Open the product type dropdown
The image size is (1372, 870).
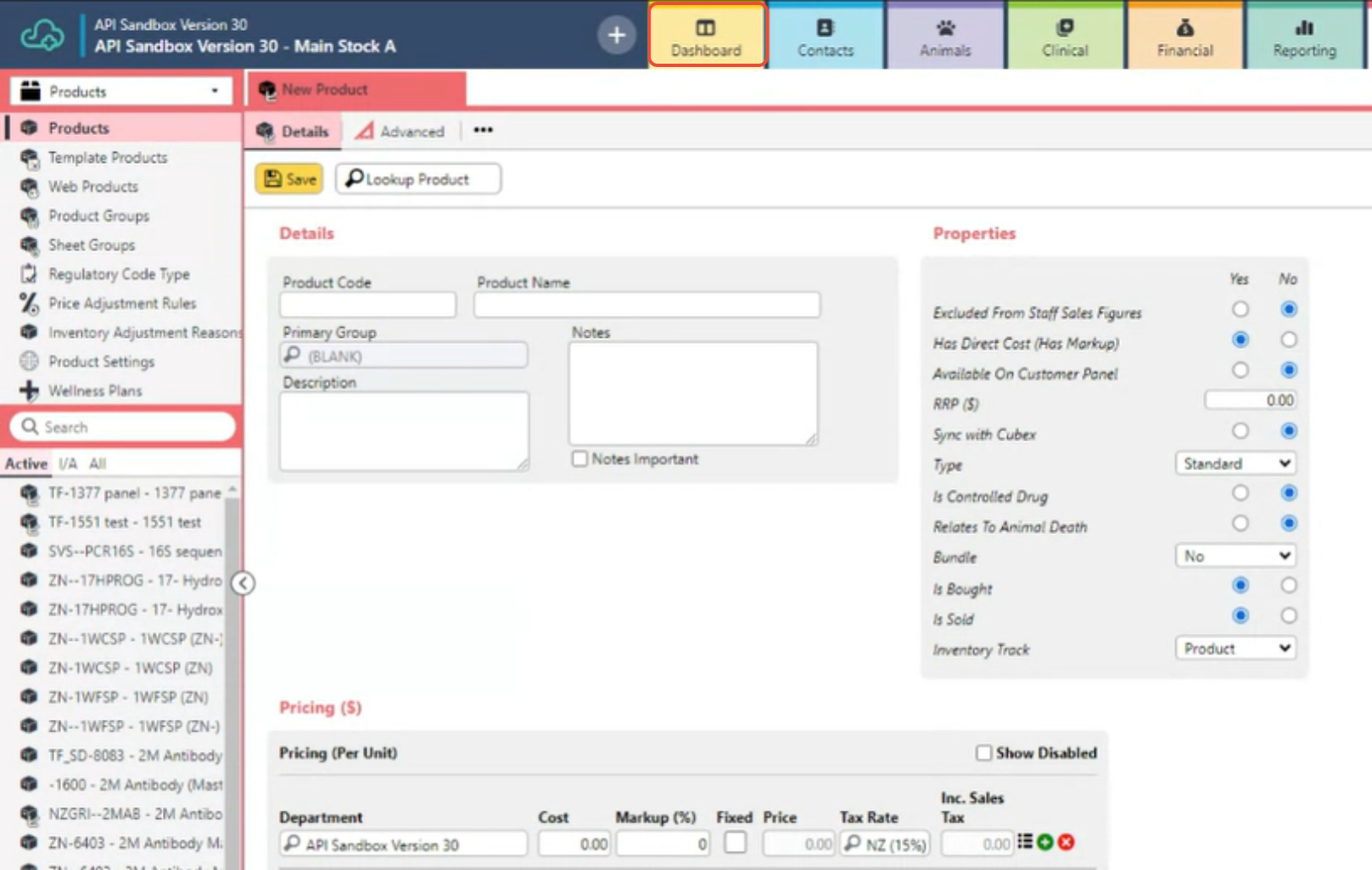click(x=1235, y=463)
